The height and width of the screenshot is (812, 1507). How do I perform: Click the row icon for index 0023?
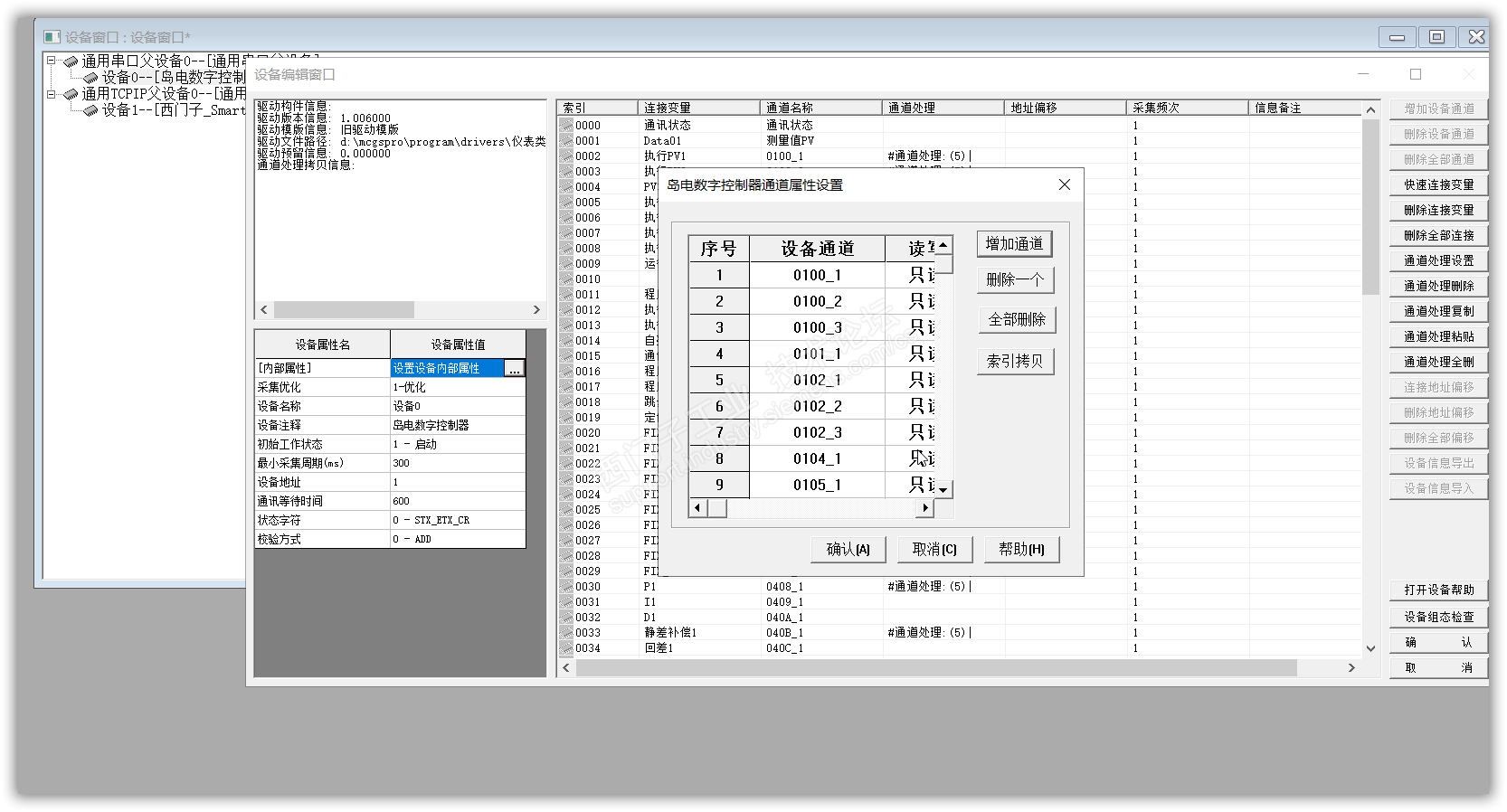pyautogui.click(x=566, y=478)
